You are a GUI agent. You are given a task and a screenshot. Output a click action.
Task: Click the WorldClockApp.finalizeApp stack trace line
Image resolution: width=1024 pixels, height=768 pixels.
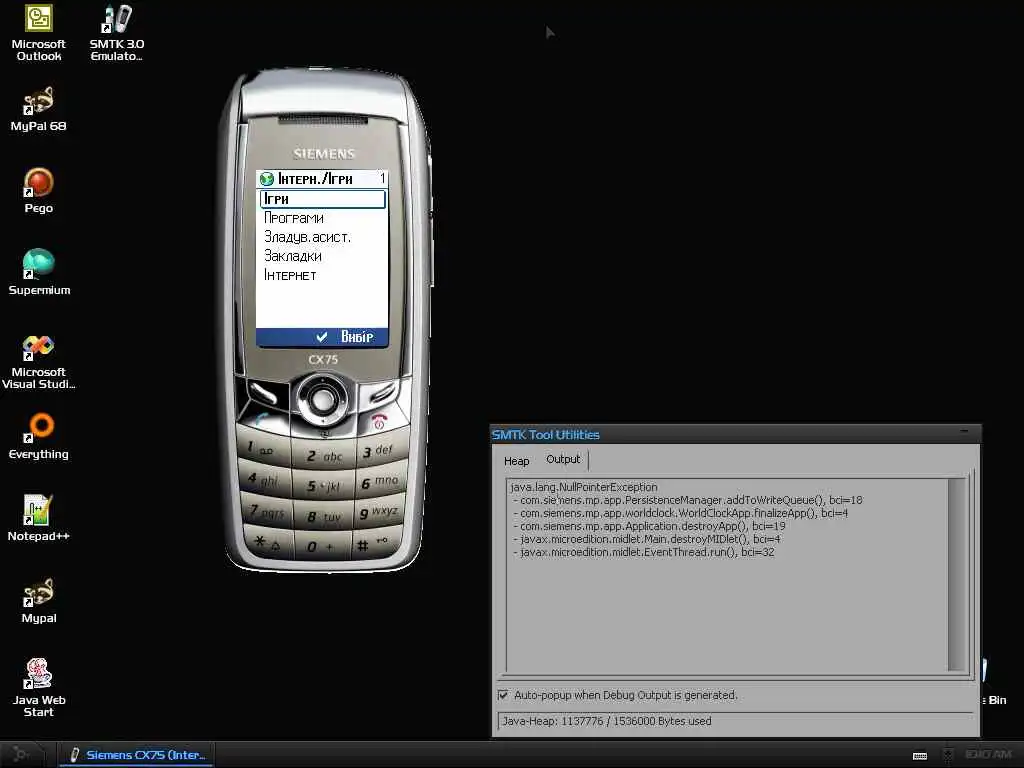680,513
